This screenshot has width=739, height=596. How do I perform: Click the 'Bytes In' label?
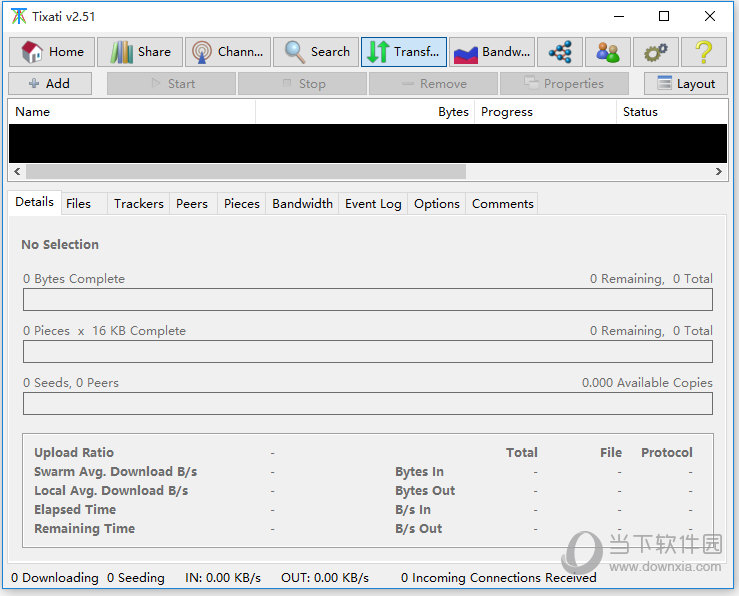[419, 472]
